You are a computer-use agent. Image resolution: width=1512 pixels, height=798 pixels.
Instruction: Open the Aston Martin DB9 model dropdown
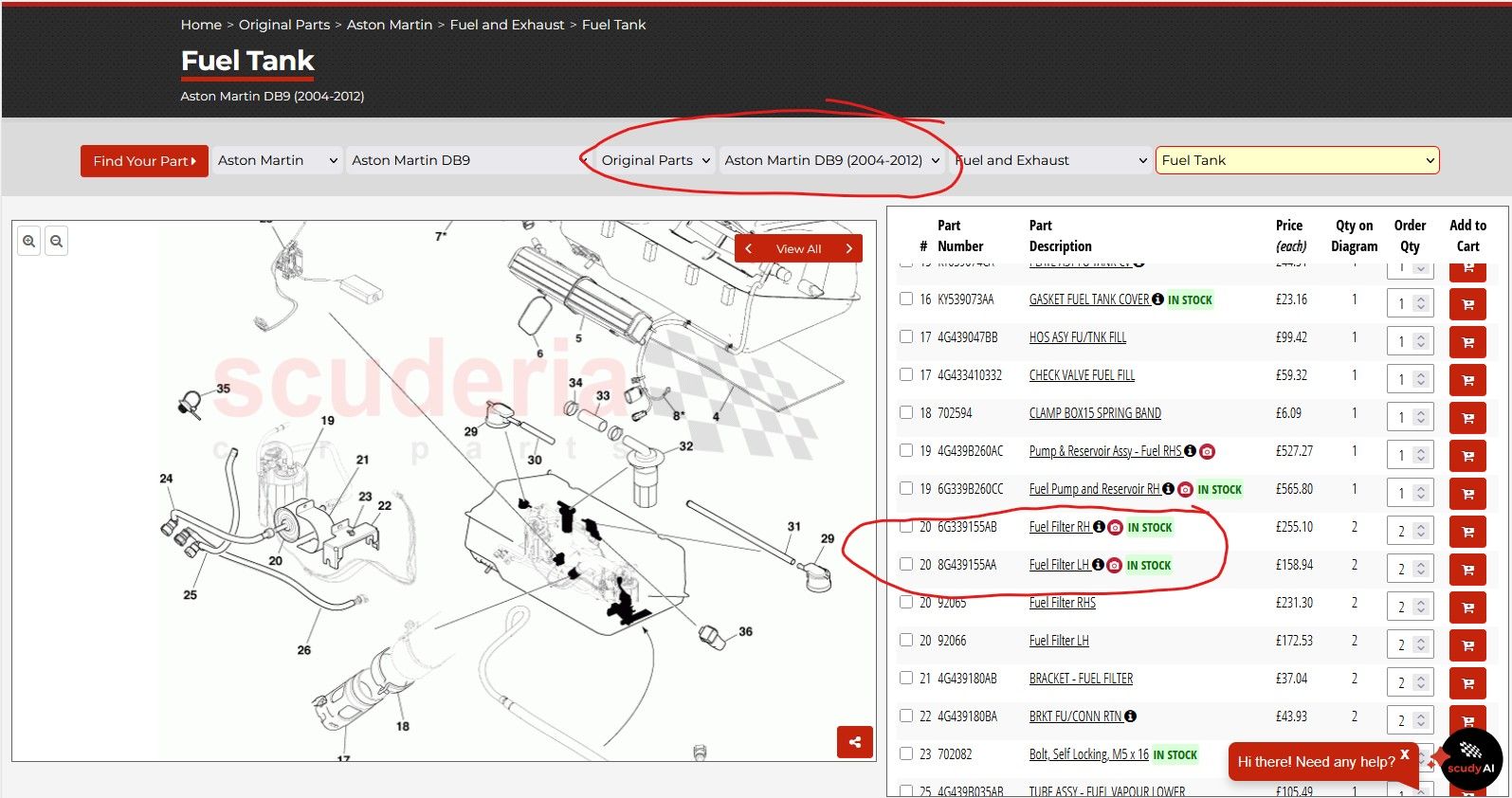(468, 160)
